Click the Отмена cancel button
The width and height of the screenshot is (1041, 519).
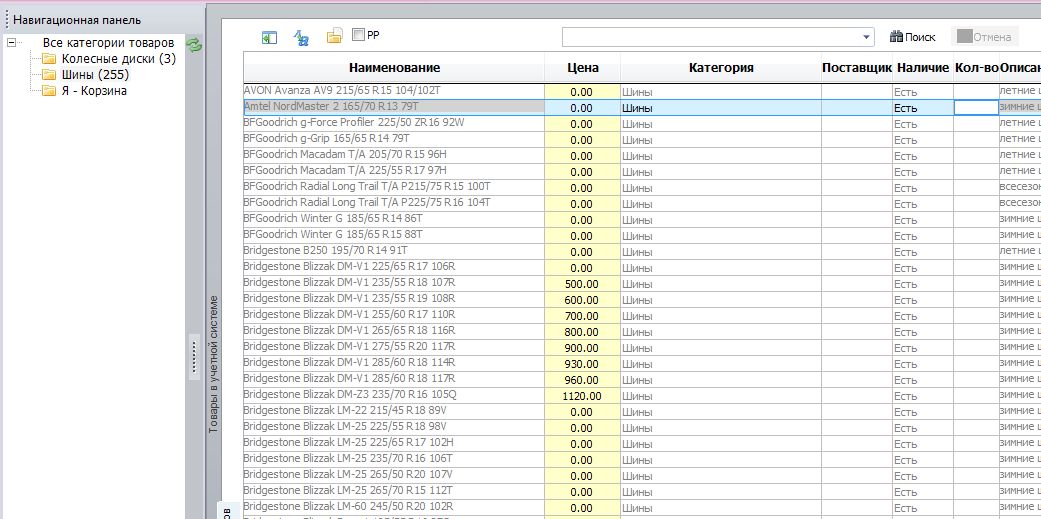(985, 37)
